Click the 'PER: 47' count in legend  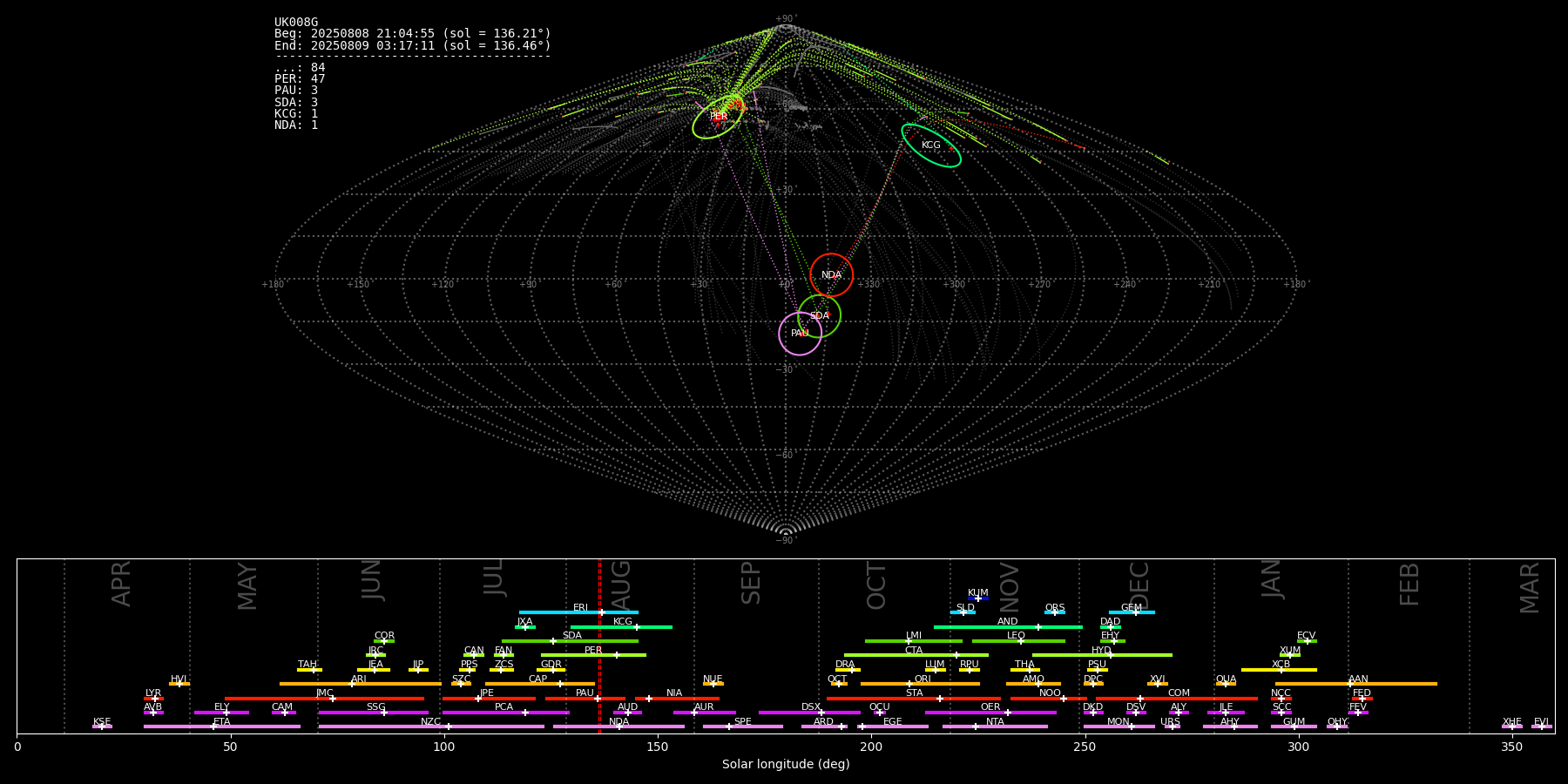click(300, 79)
